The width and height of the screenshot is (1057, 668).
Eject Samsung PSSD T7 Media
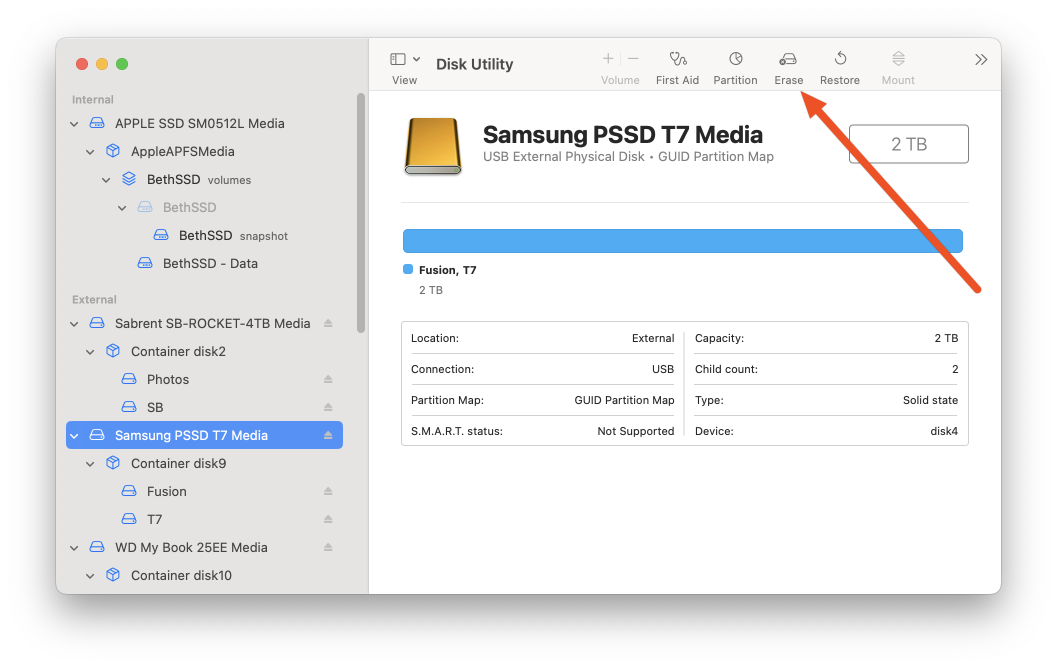(x=328, y=435)
